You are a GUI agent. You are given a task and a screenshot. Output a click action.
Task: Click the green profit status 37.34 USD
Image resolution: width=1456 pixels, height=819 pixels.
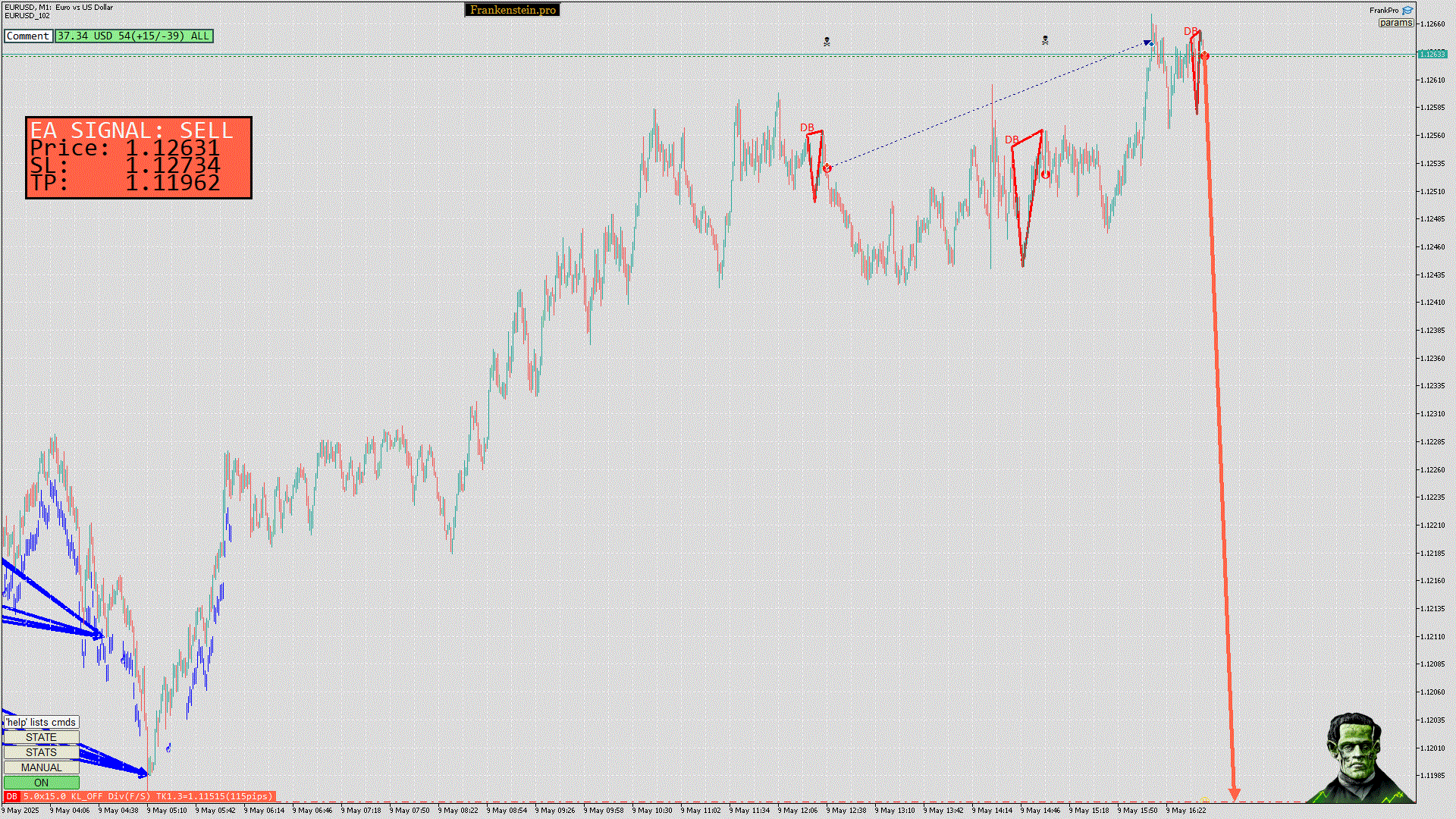pyautogui.click(x=134, y=36)
